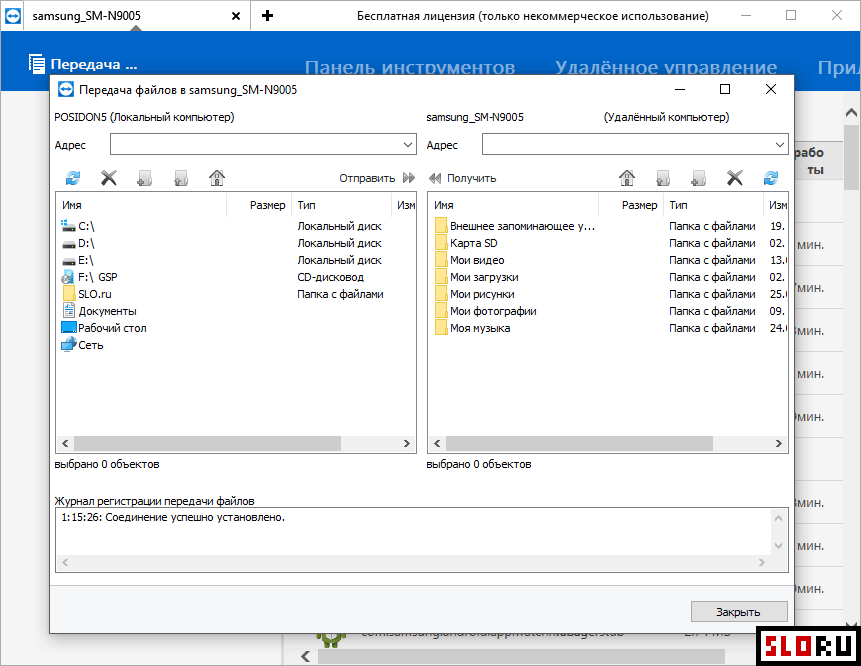Click the file transfer dialog title icon
Screen dimensions: 861x666
point(65,89)
